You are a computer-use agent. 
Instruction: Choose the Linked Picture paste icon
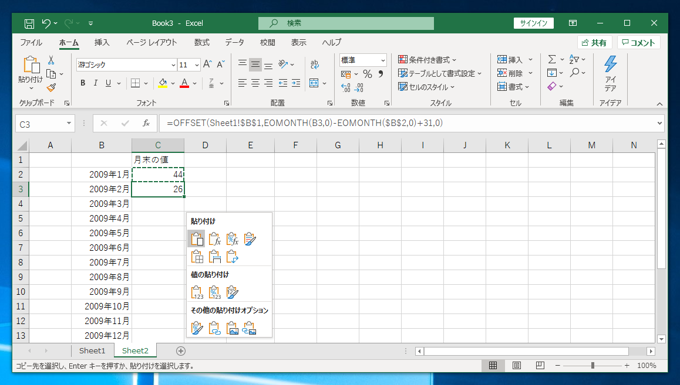tap(250, 328)
